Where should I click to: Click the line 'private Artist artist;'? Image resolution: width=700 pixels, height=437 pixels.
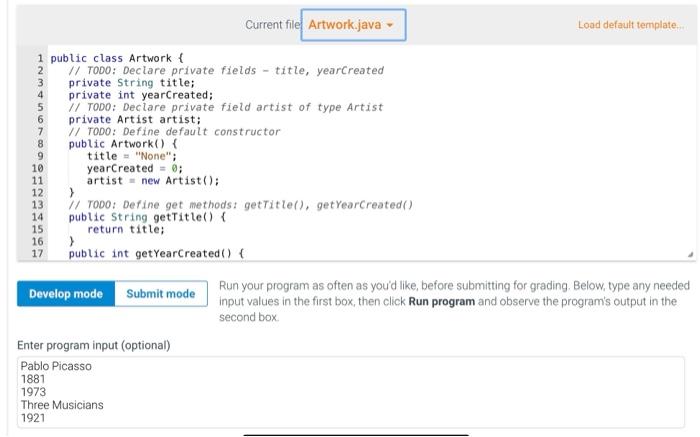tap(135, 120)
